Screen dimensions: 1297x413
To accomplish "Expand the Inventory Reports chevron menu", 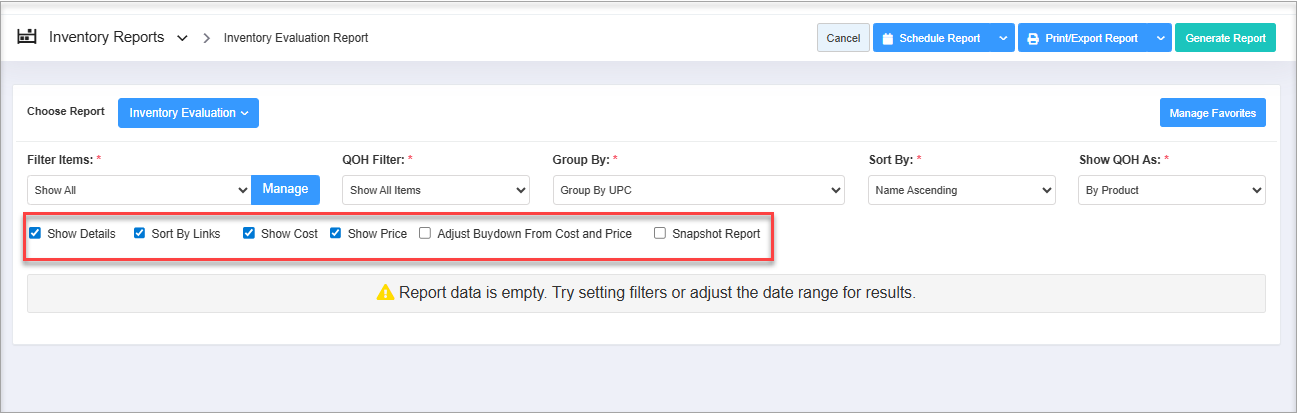I will tap(182, 38).
